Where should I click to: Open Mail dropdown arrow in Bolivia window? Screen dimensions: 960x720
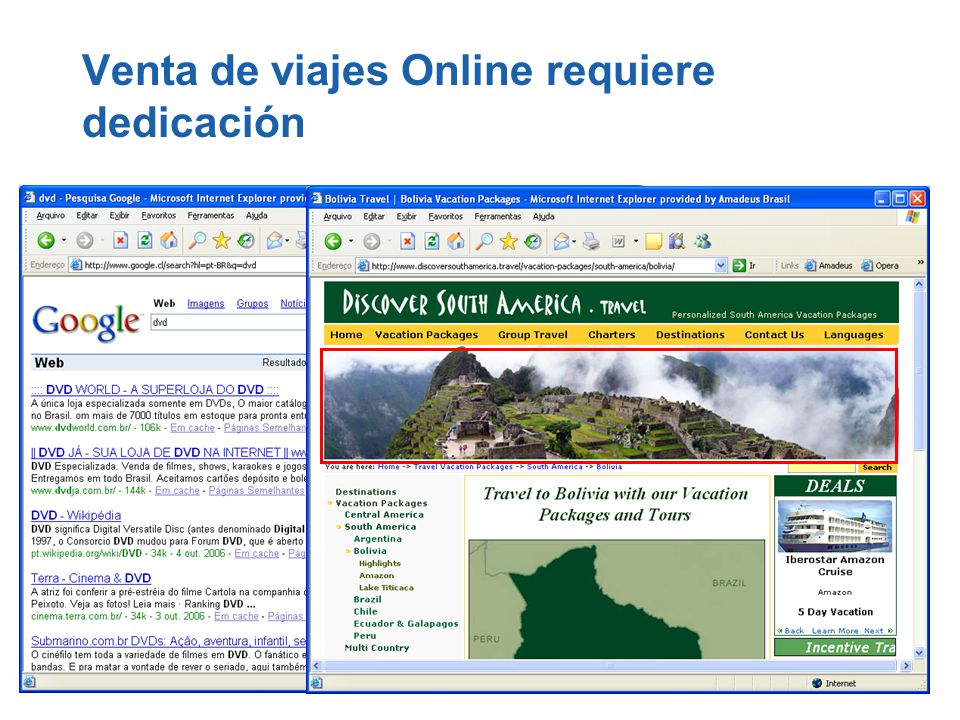[574, 242]
